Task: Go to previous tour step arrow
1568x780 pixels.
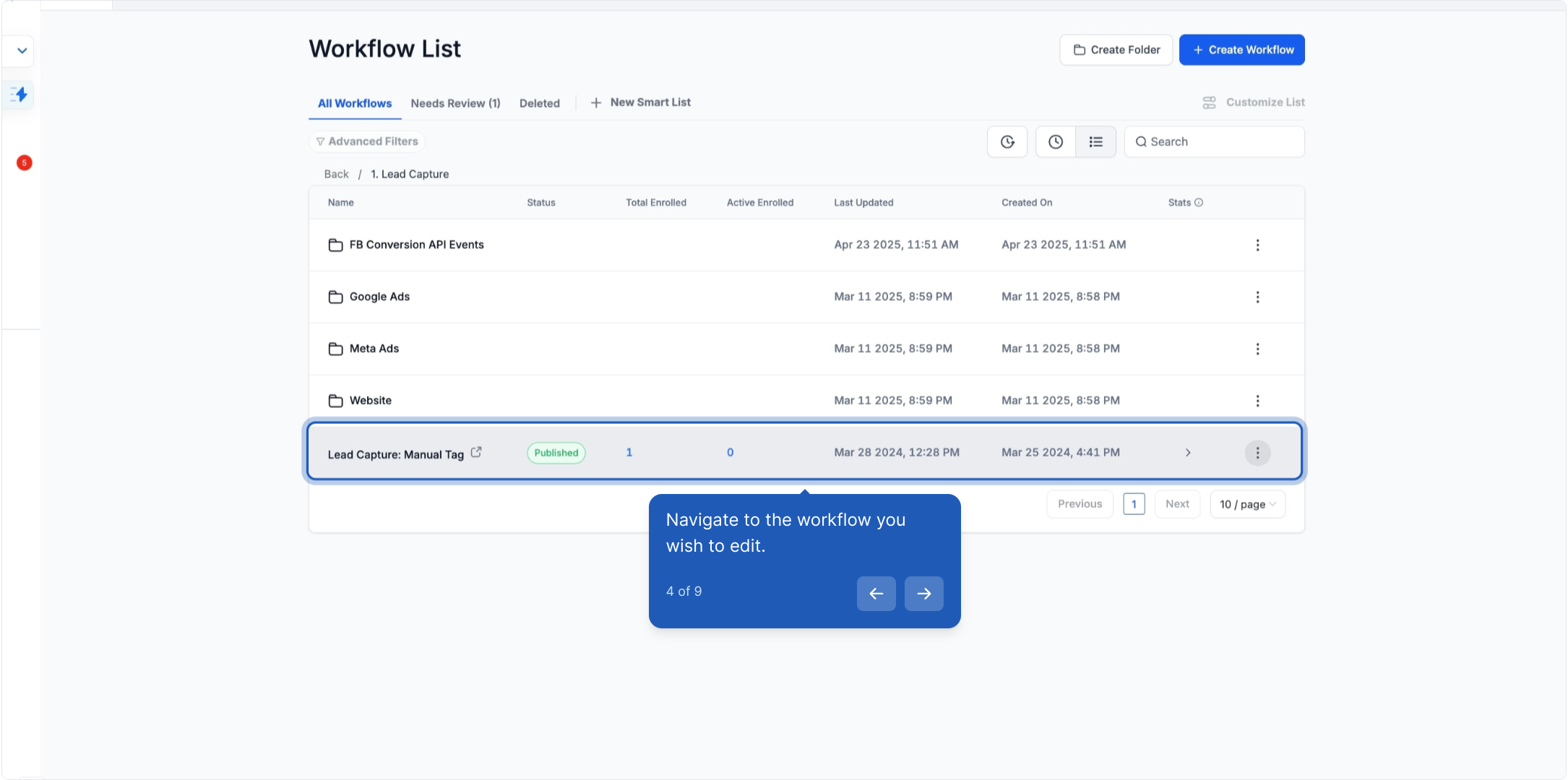Action: tap(876, 594)
